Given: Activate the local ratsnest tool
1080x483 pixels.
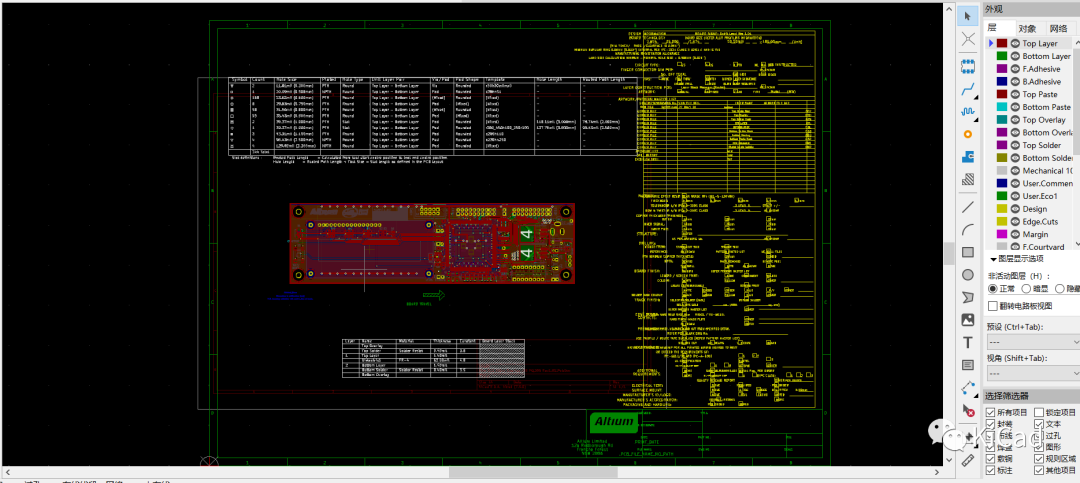Looking at the screenshot, I should tap(968, 38).
